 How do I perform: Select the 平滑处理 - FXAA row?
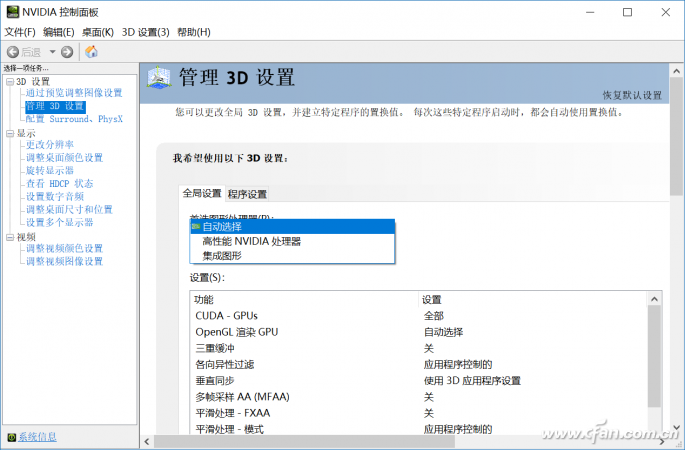(419, 413)
